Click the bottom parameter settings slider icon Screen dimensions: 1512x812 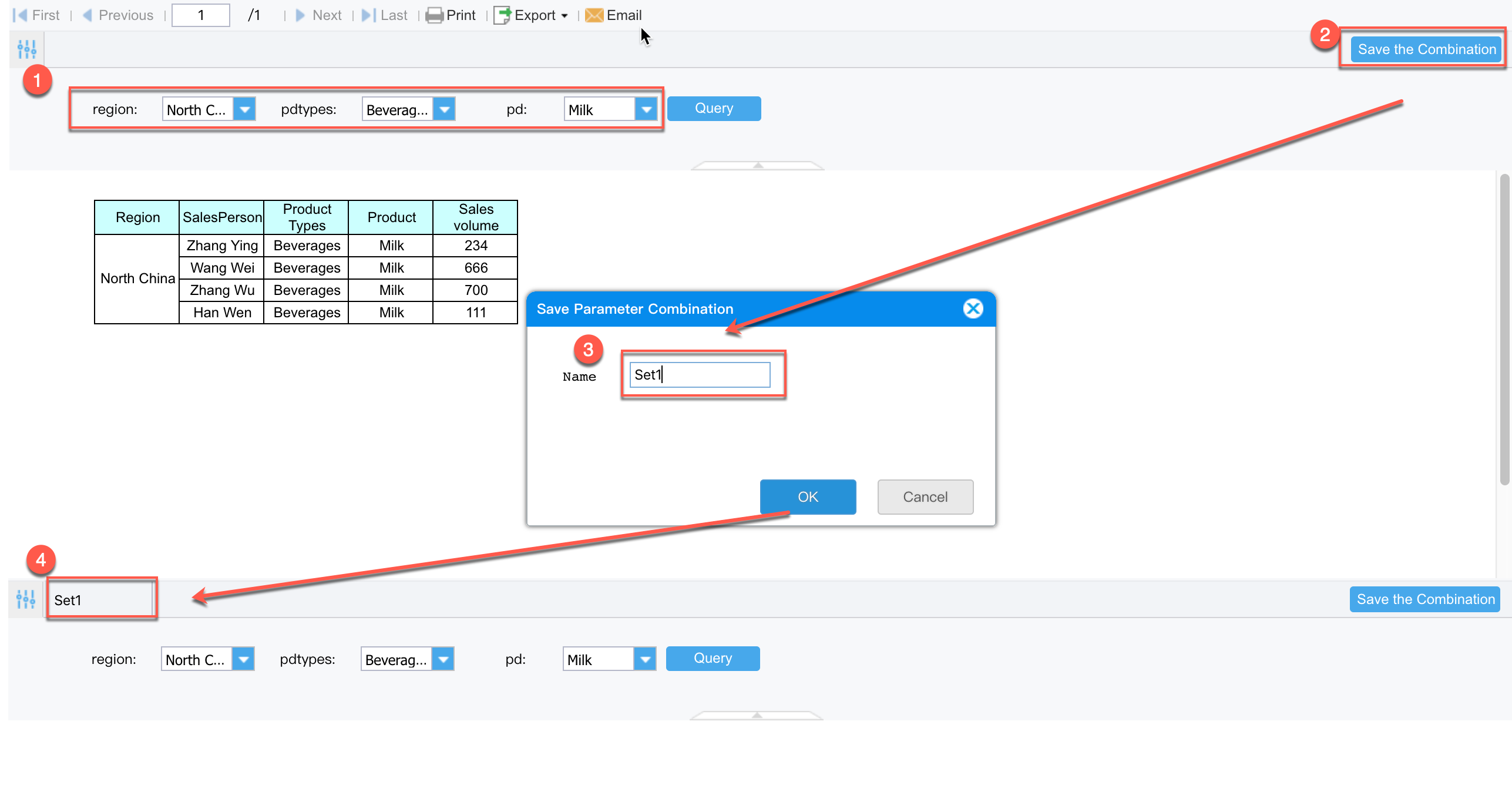[26, 599]
